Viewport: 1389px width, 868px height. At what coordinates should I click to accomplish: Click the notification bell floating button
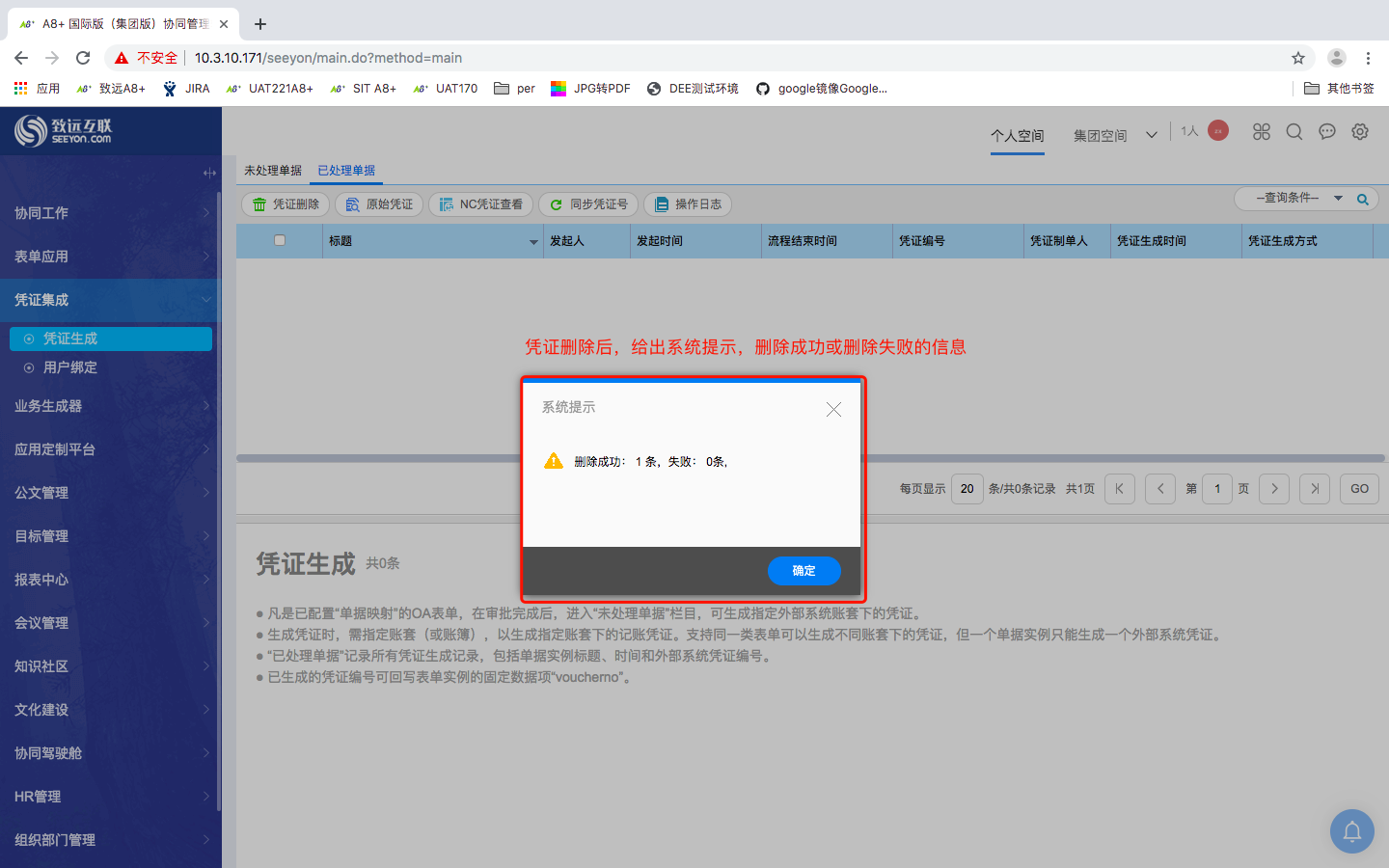tap(1352, 831)
